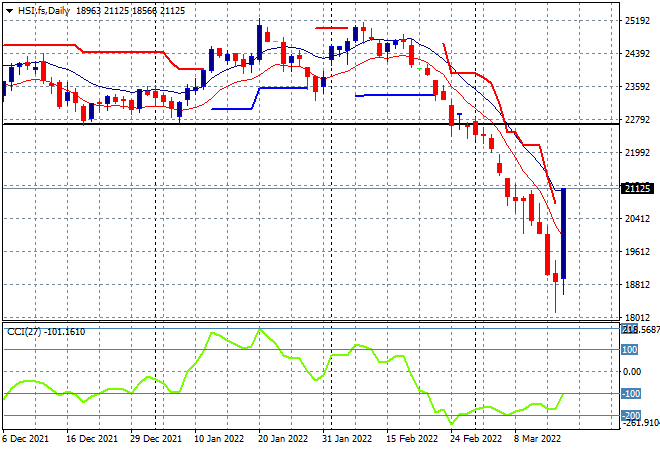The width and height of the screenshot is (660, 450).
Task: Click the CCI(27) -101.1610 indicator label
Action: [46, 332]
